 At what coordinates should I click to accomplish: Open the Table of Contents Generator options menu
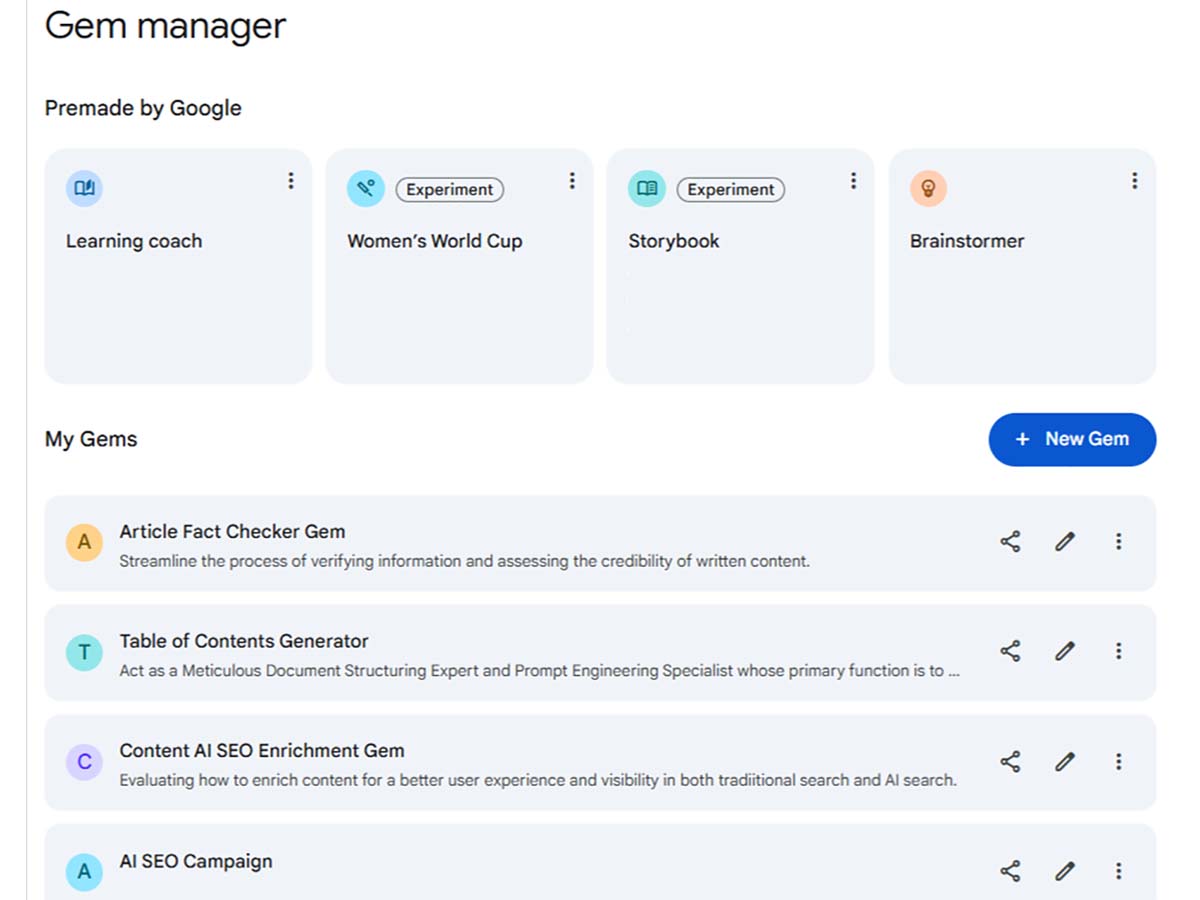point(1118,651)
